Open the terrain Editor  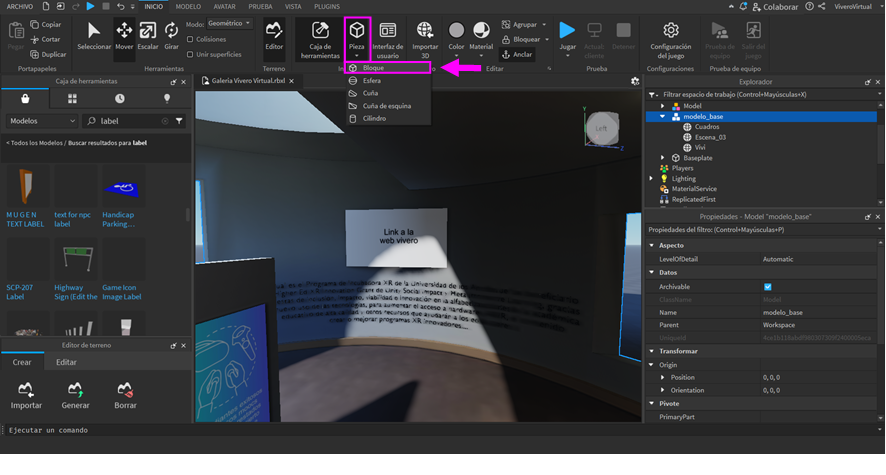click(274, 36)
